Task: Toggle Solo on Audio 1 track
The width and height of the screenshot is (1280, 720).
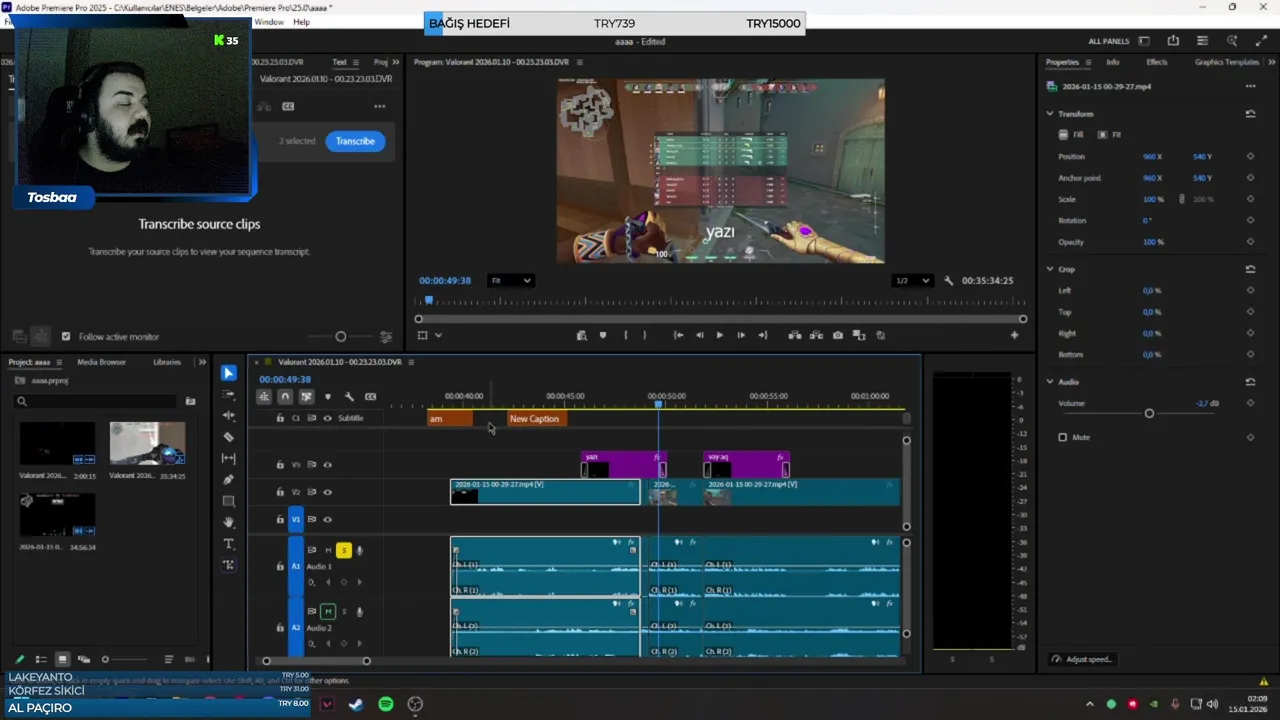Action: (344, 550)
